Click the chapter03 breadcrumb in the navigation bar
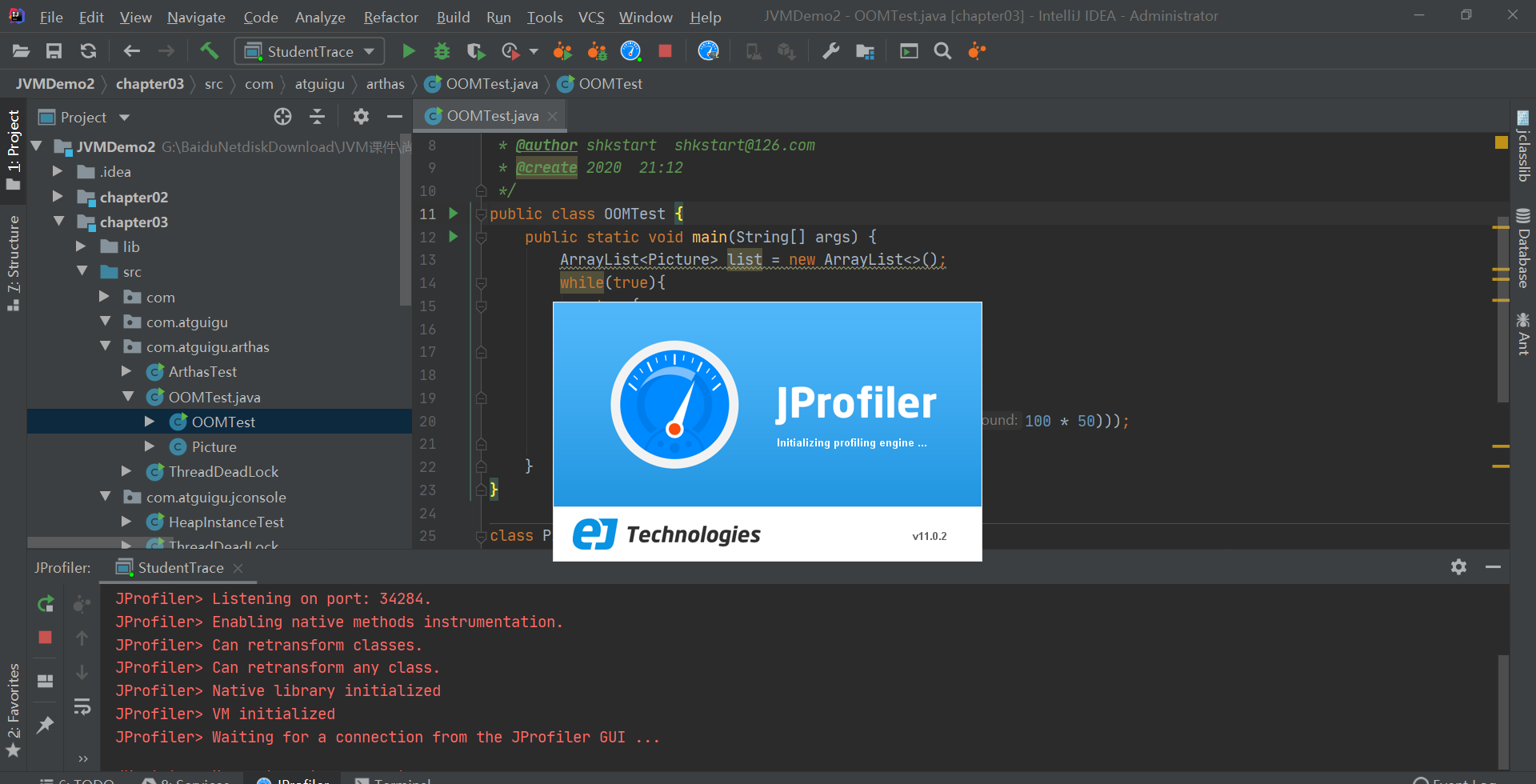This screenshot has width=1536, height=784. 150,84
